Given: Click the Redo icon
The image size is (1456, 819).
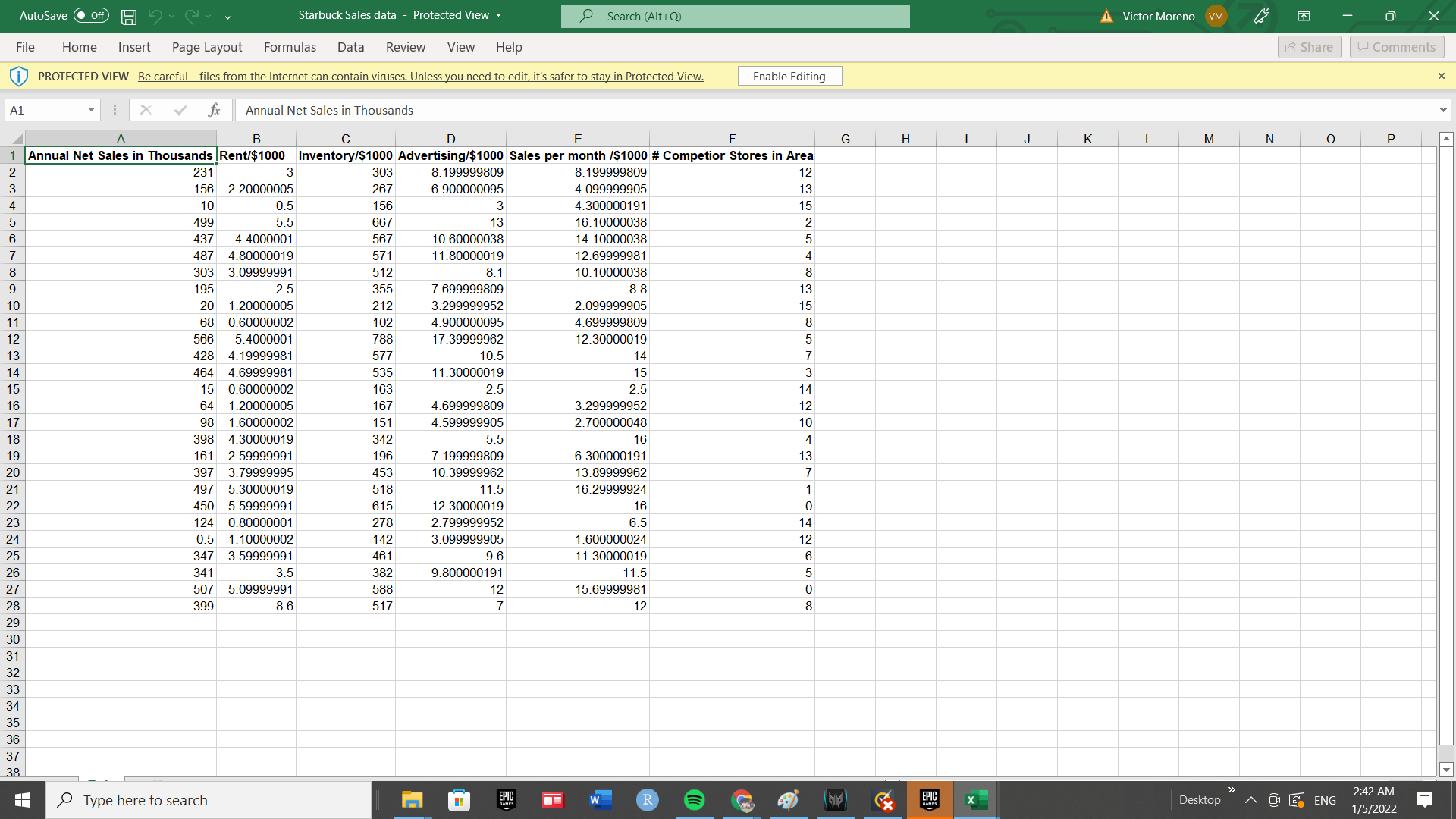Looking at the screenshot, I should (190, 16).
